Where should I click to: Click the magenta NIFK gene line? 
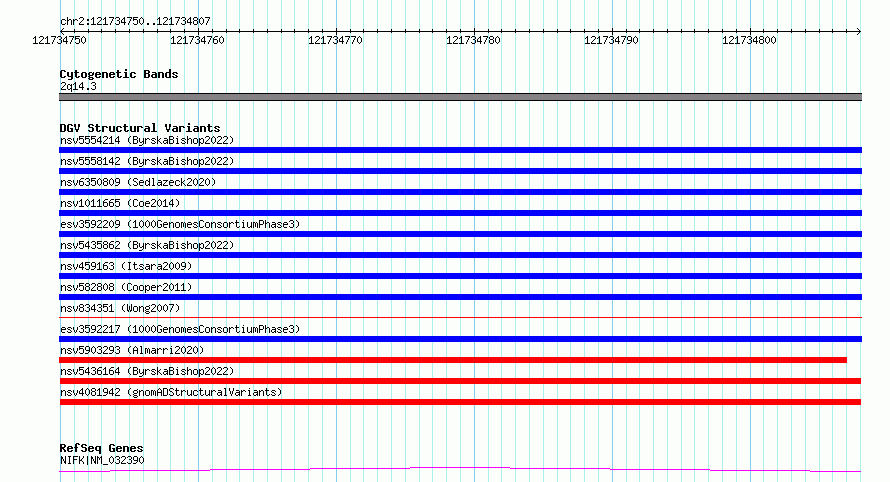(x=460, y=469)
